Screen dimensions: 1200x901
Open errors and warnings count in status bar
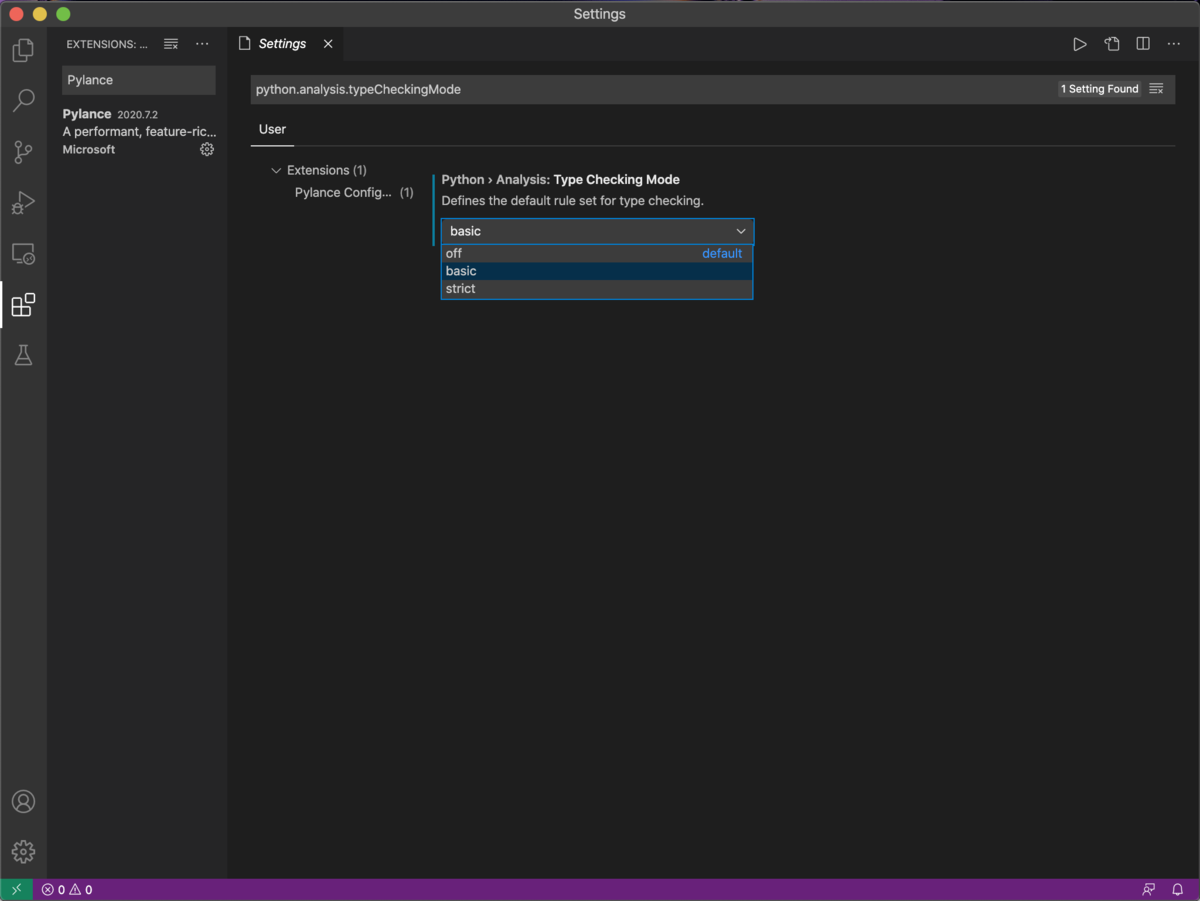(x=67, y=890)
